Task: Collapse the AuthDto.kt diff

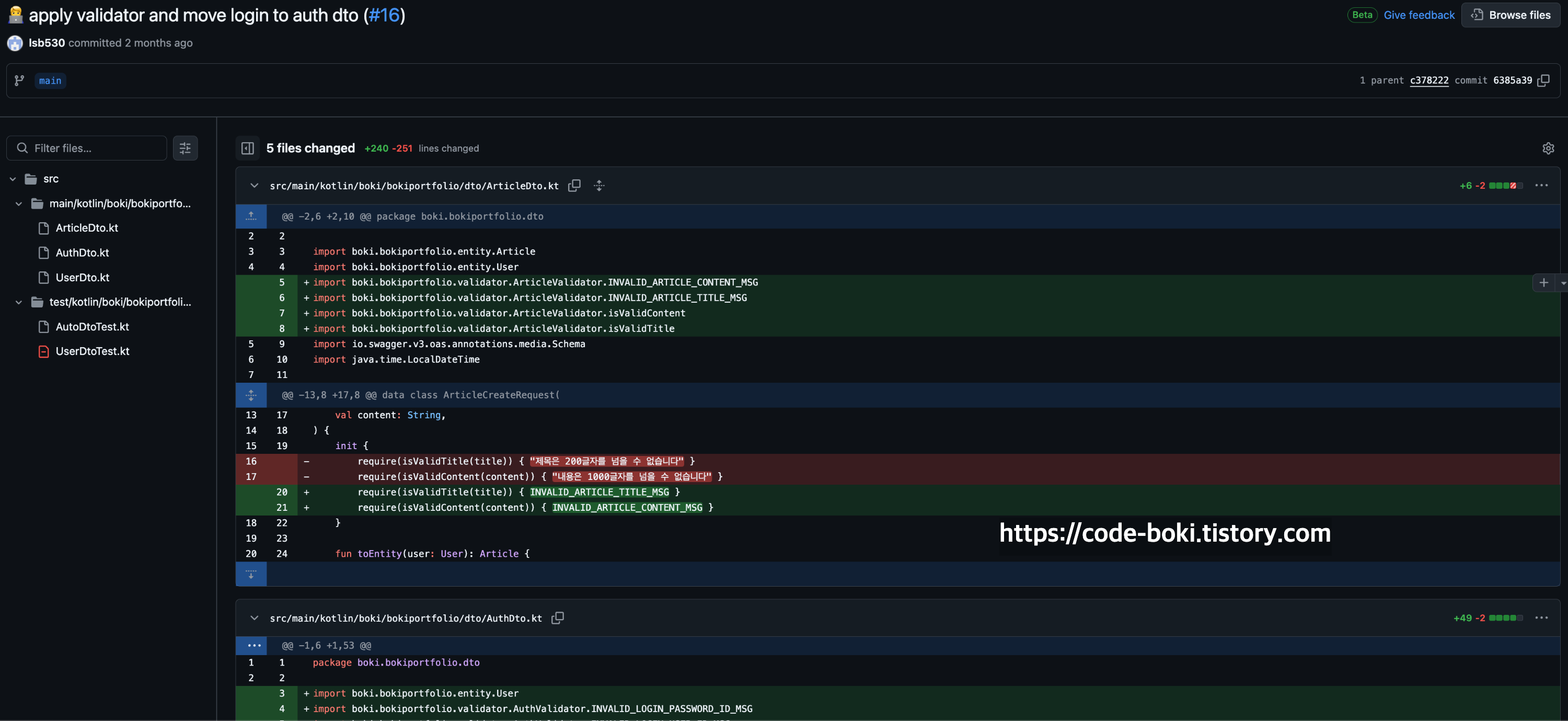Action: click(254, 618)
